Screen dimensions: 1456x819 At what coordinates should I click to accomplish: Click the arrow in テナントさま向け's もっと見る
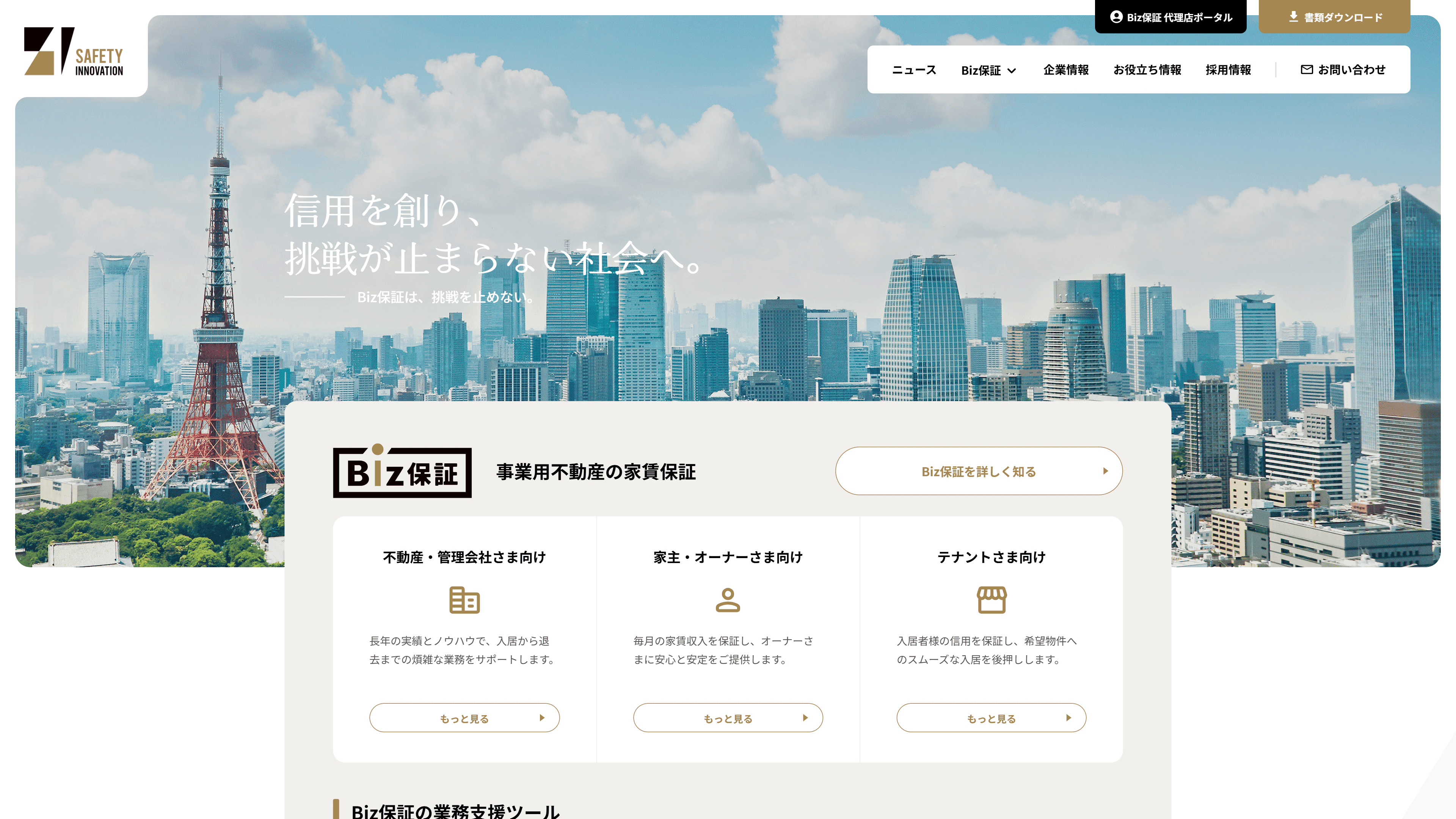tap(1068, 718)
